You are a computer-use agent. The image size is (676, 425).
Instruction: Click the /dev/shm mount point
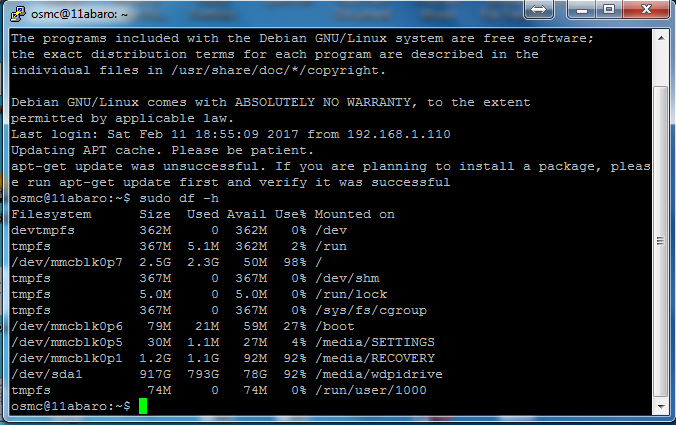coord(347,278)
